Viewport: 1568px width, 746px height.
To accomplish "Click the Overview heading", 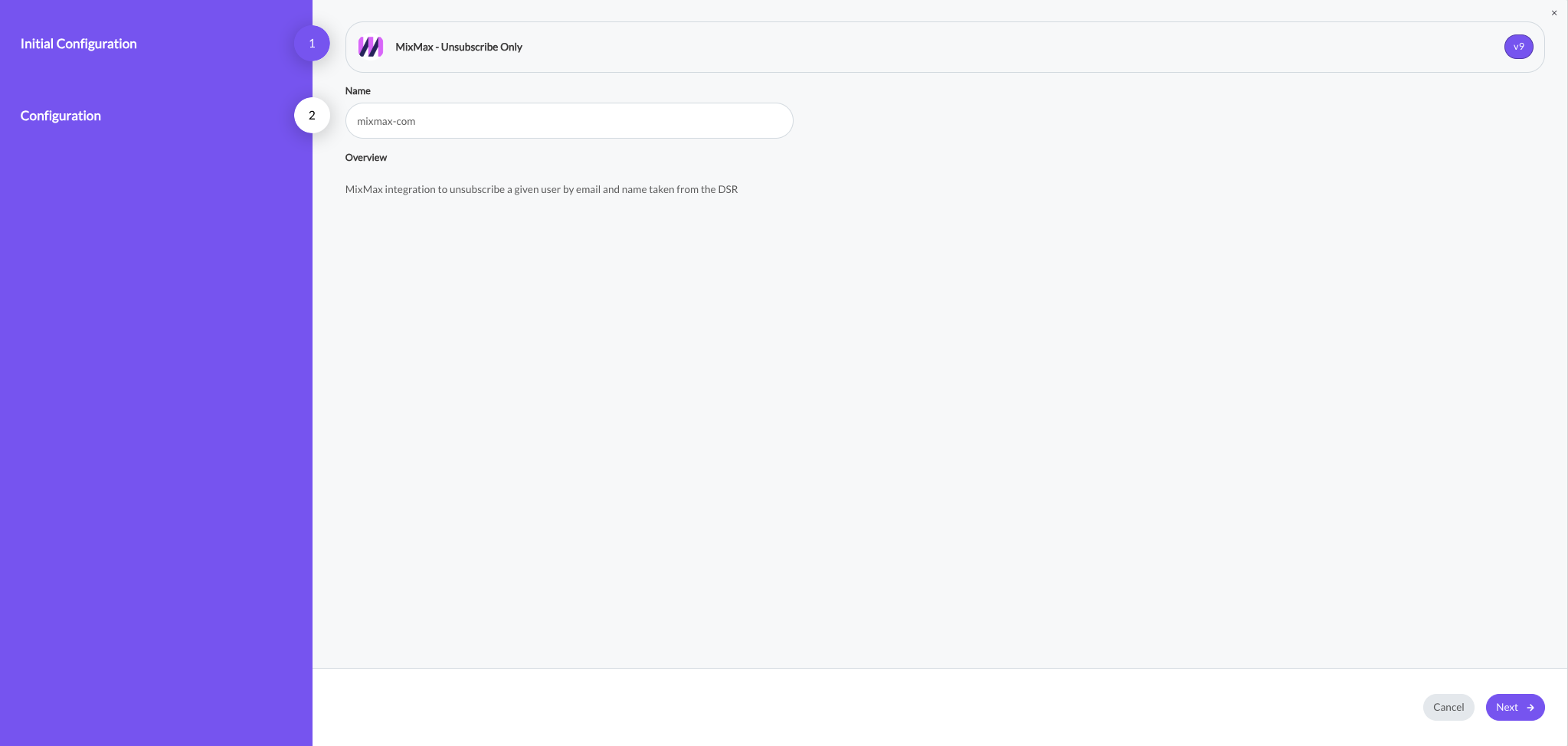I will pos(366,157).
